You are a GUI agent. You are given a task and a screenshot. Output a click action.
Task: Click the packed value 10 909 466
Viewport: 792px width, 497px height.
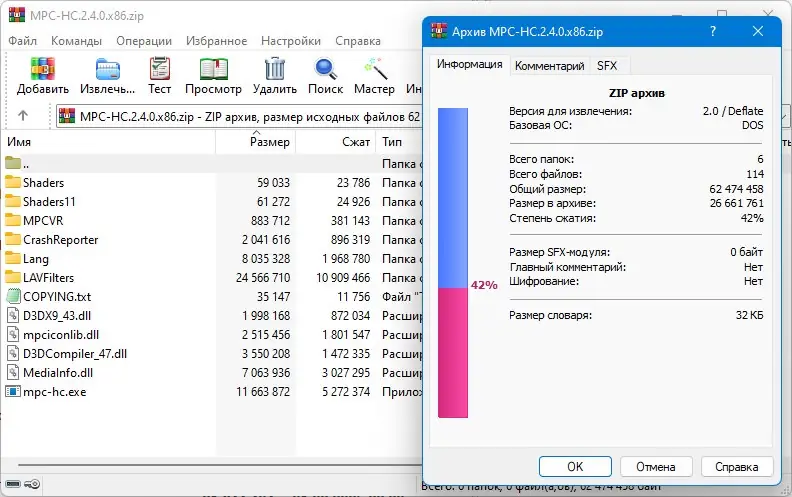pyautogui.click(x=343, y=278)
